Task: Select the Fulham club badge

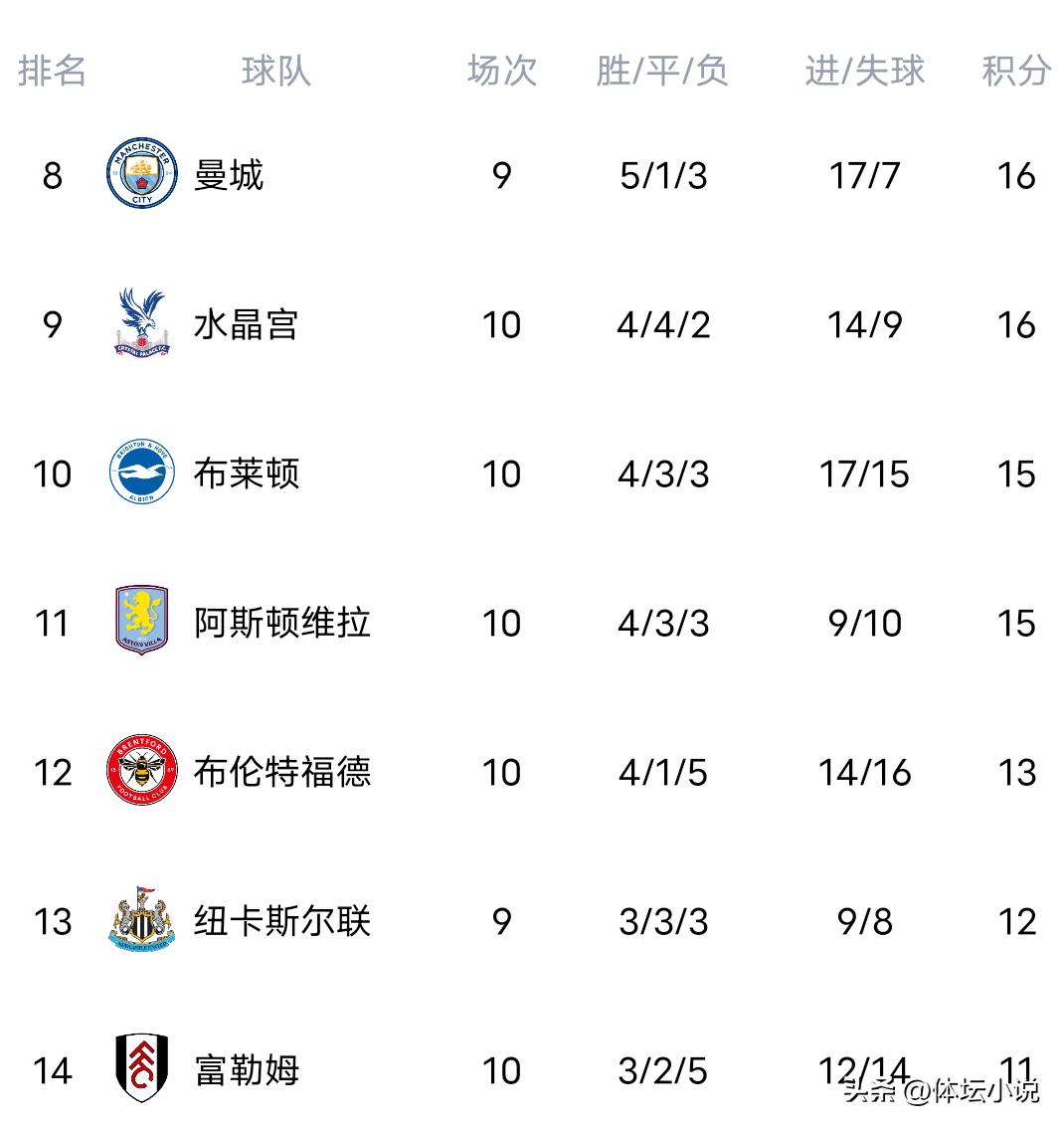Action: point(142,1068)
